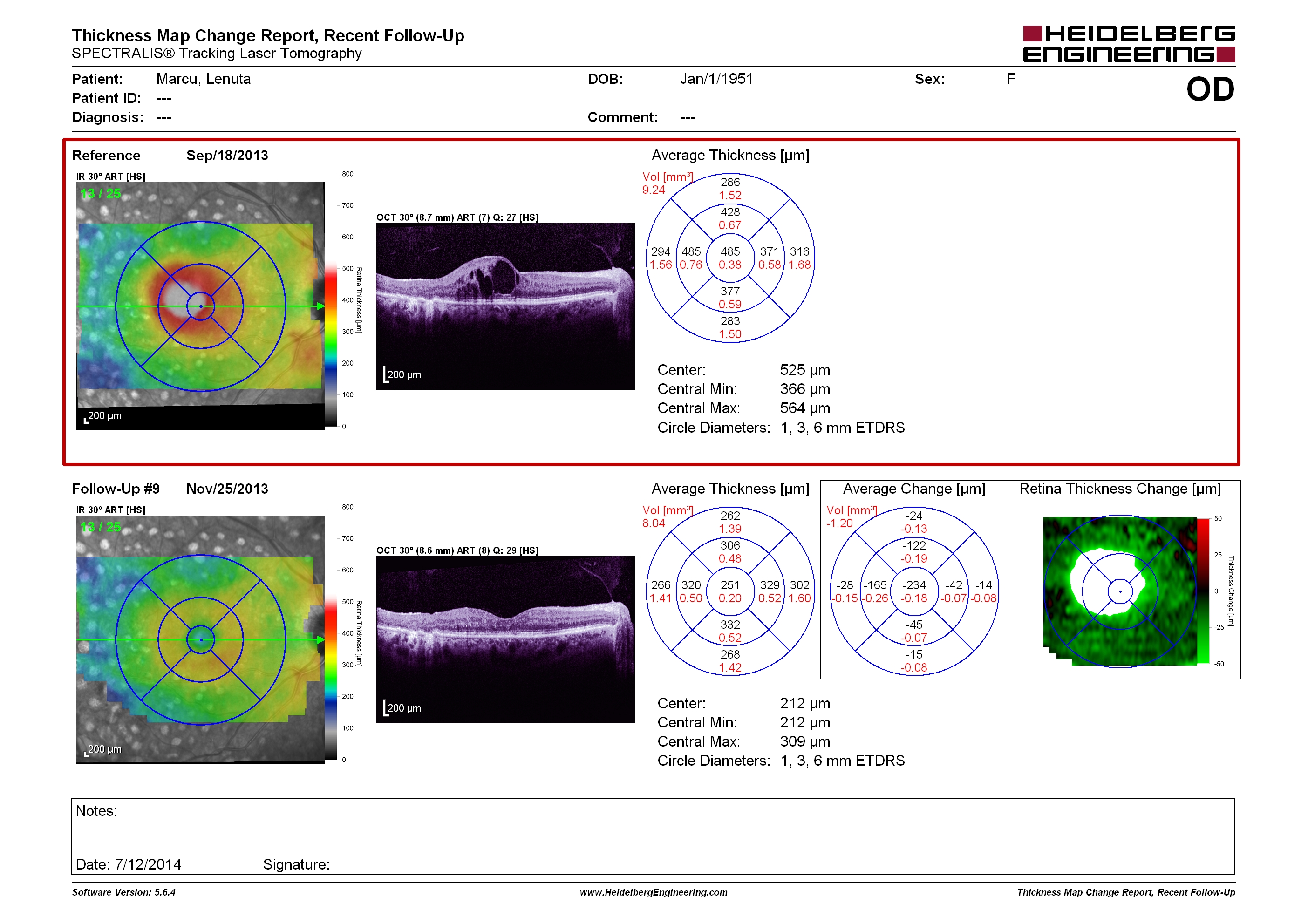Click reference outer temporal value 294
Screen dimensions: 1308x924
click(x=661, y=252)
